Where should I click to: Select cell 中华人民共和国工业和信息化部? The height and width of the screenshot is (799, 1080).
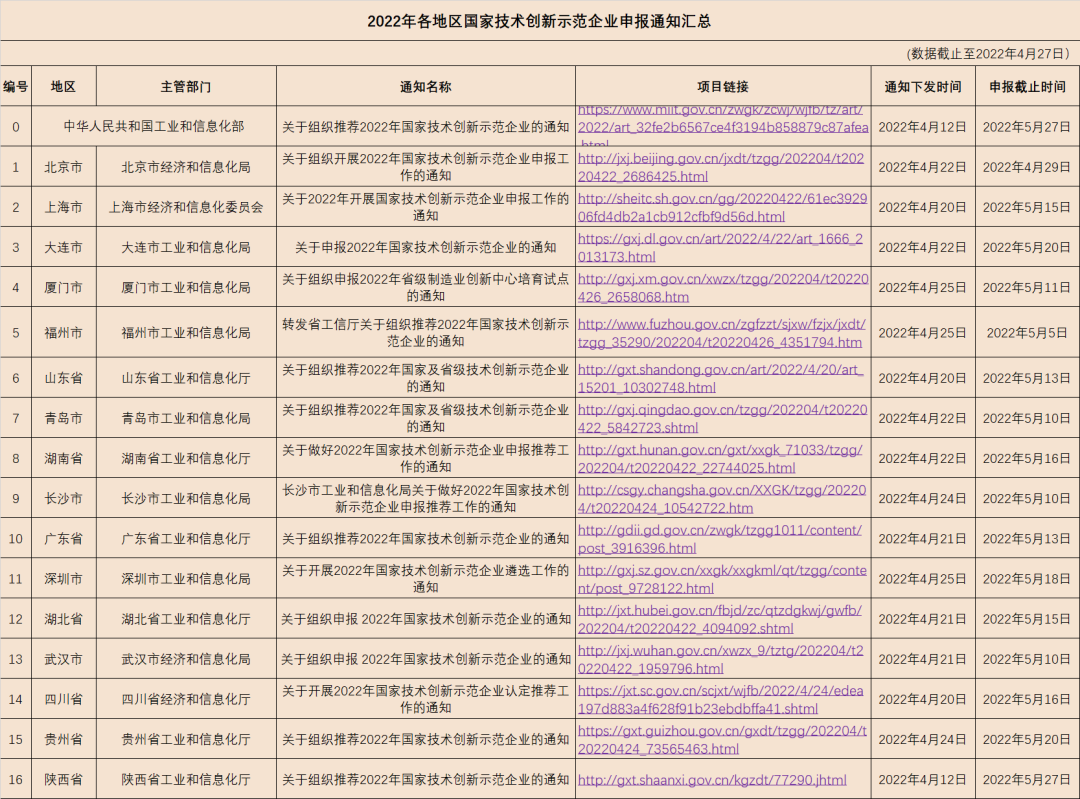[x=154, y=126]
